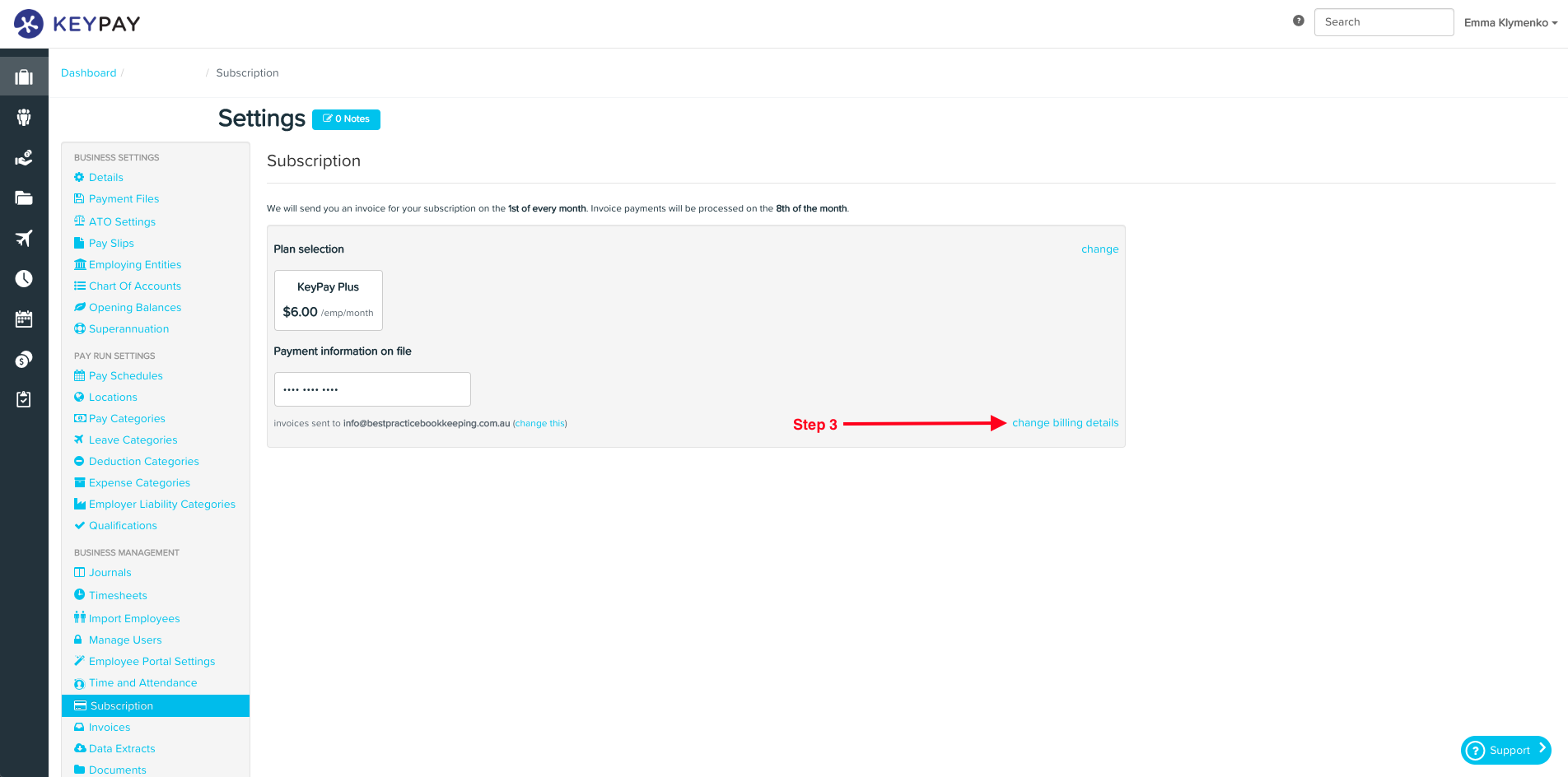Screen dimensions: 1568x777
Task: Open the folders icon in sidebar
Action: tap(24, 198)
